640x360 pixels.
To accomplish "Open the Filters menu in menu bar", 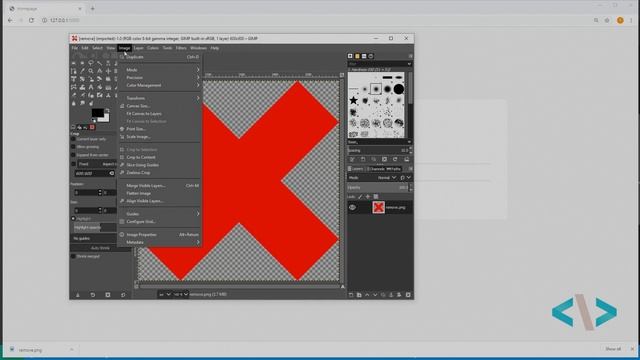I will [x=181, y=48].
